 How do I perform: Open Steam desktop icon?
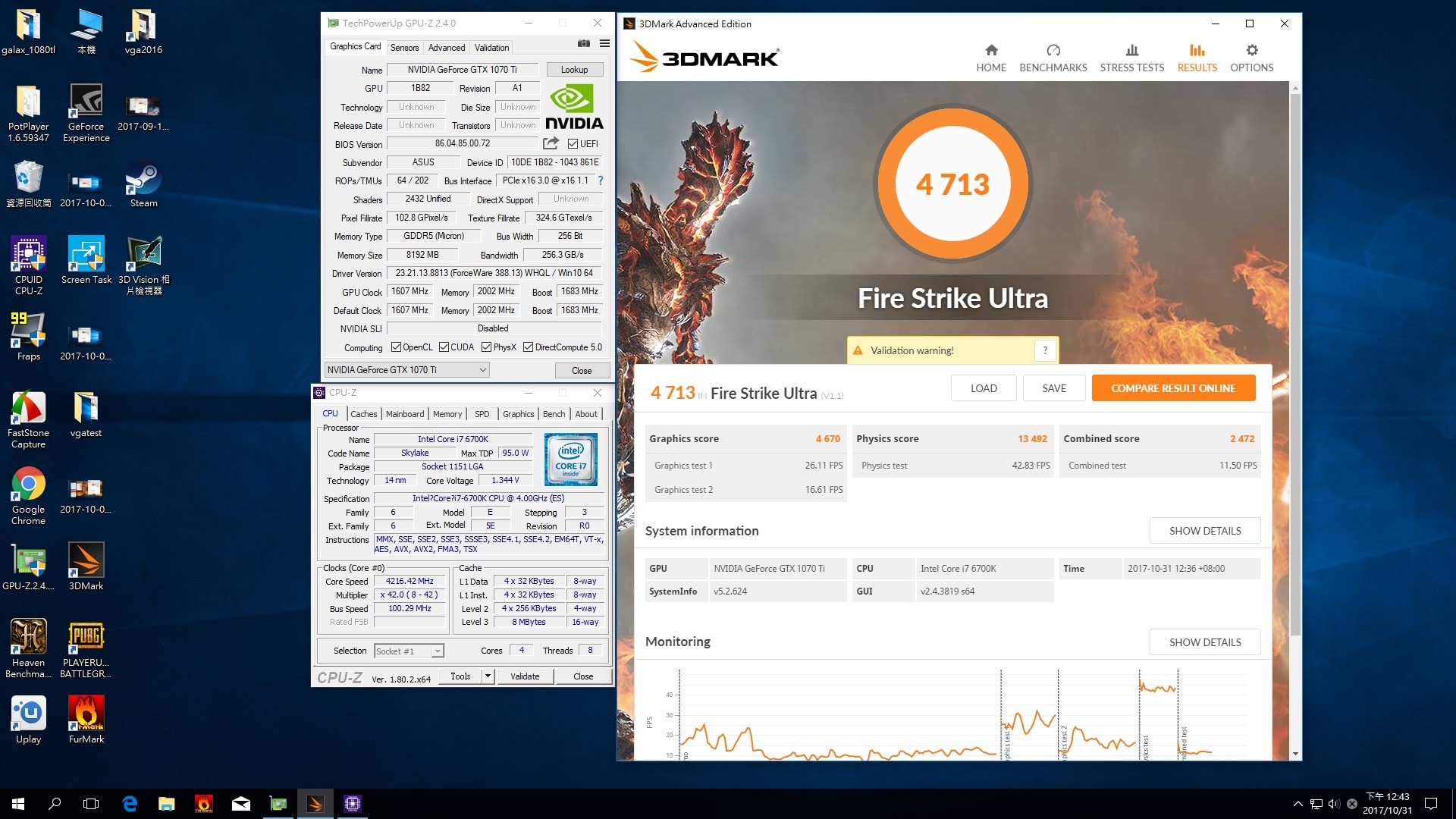143,185
